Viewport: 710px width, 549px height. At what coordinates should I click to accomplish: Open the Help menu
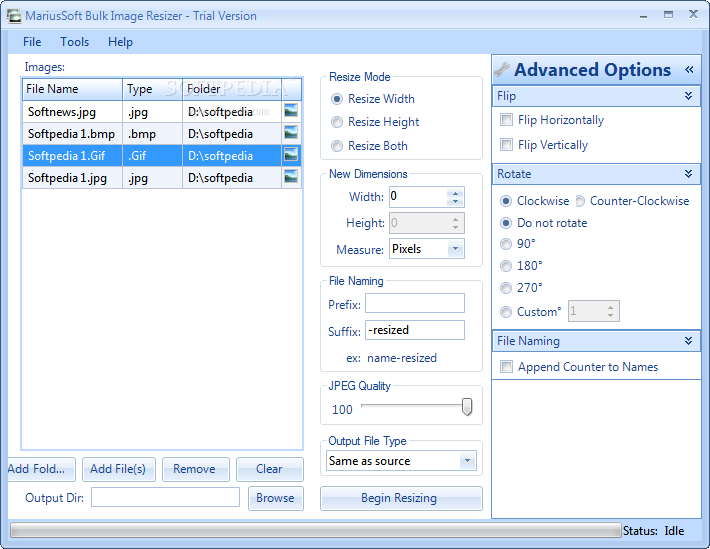[120, 42]
